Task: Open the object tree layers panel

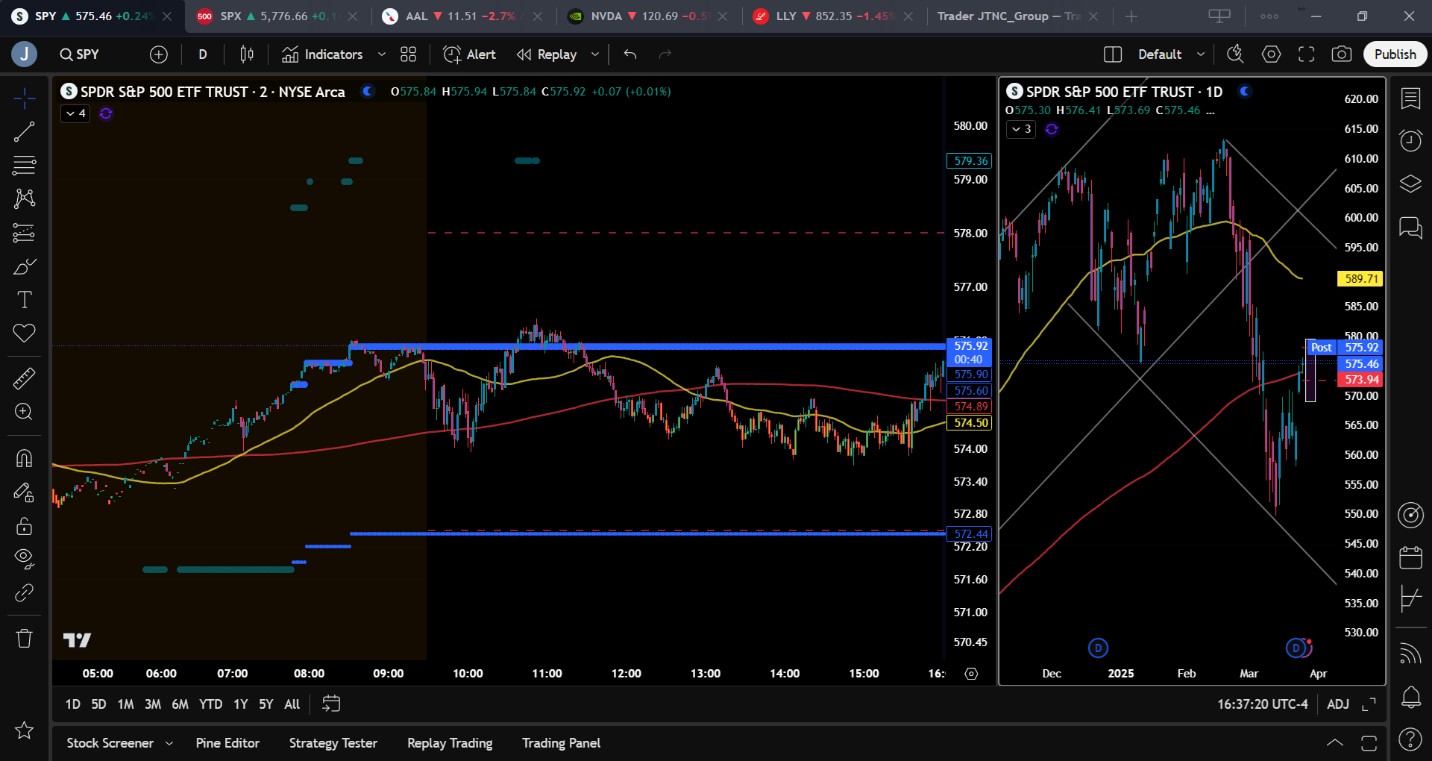Action: click(1411, 183)
